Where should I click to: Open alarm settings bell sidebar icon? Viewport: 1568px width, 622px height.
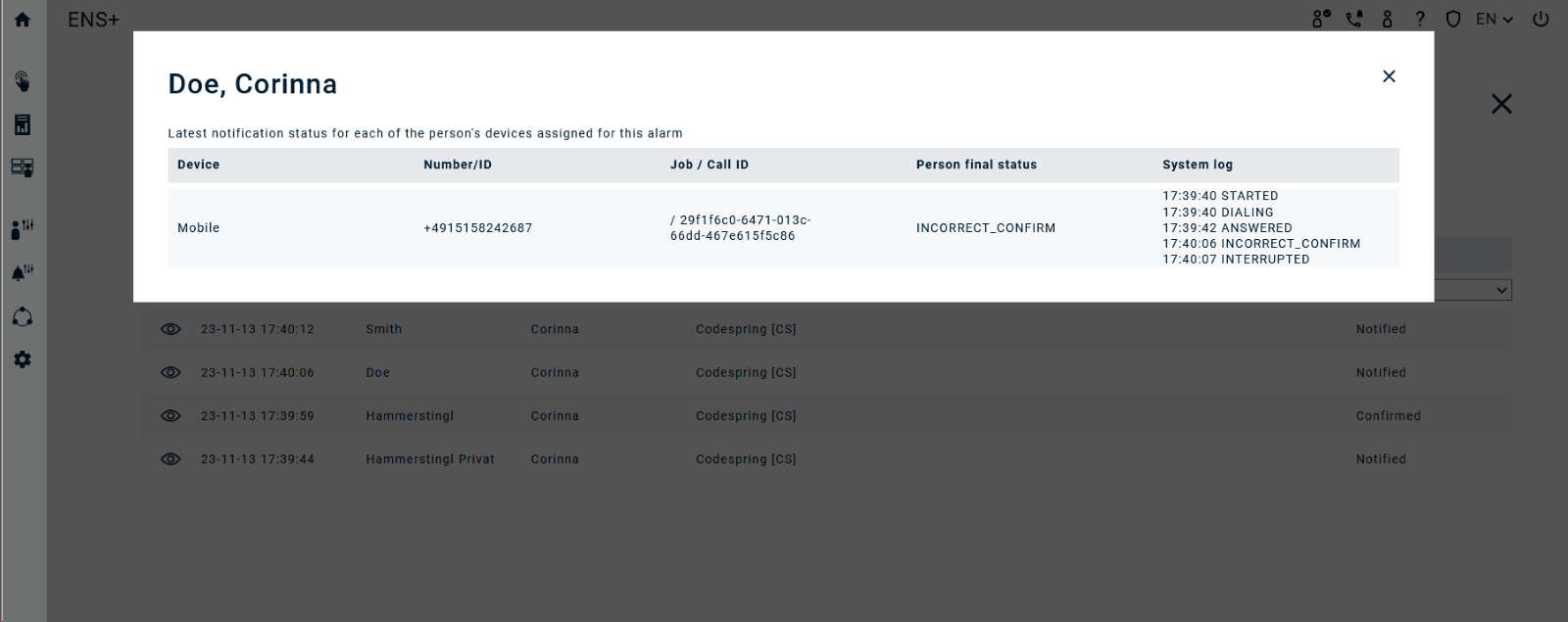click(23, 272)
